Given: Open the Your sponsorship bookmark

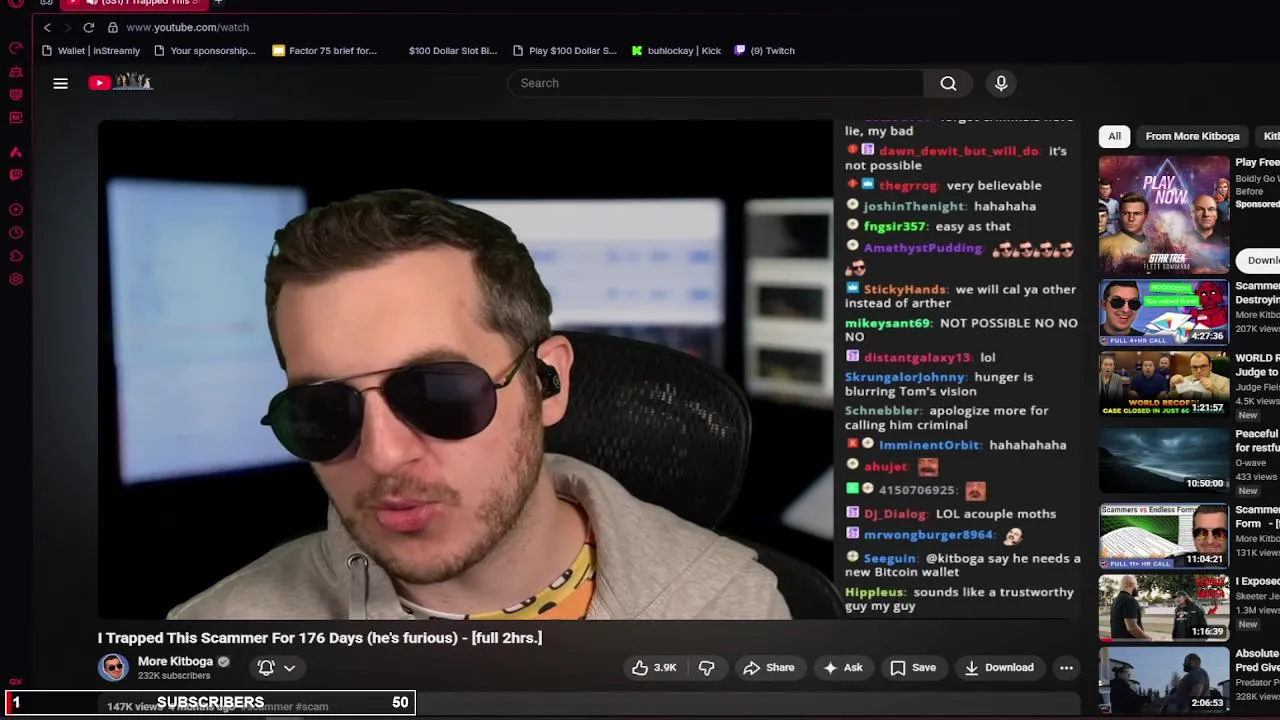Looking at the screenshot, I should [205, 50].
